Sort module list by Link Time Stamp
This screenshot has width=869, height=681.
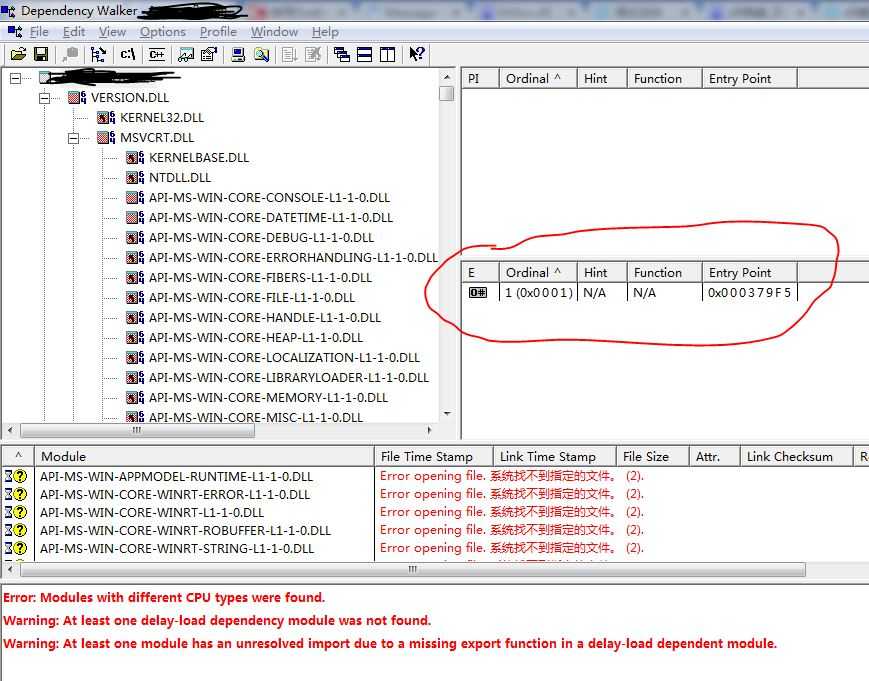(x=555, y=457)
